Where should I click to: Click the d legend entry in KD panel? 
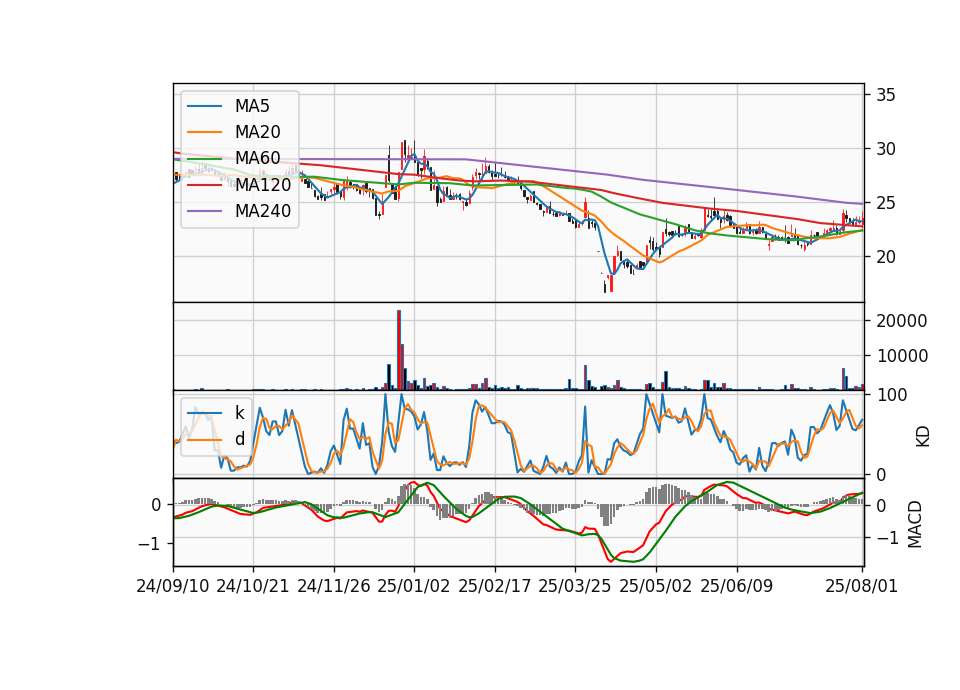pyautogui.click(x=239, y=439)
